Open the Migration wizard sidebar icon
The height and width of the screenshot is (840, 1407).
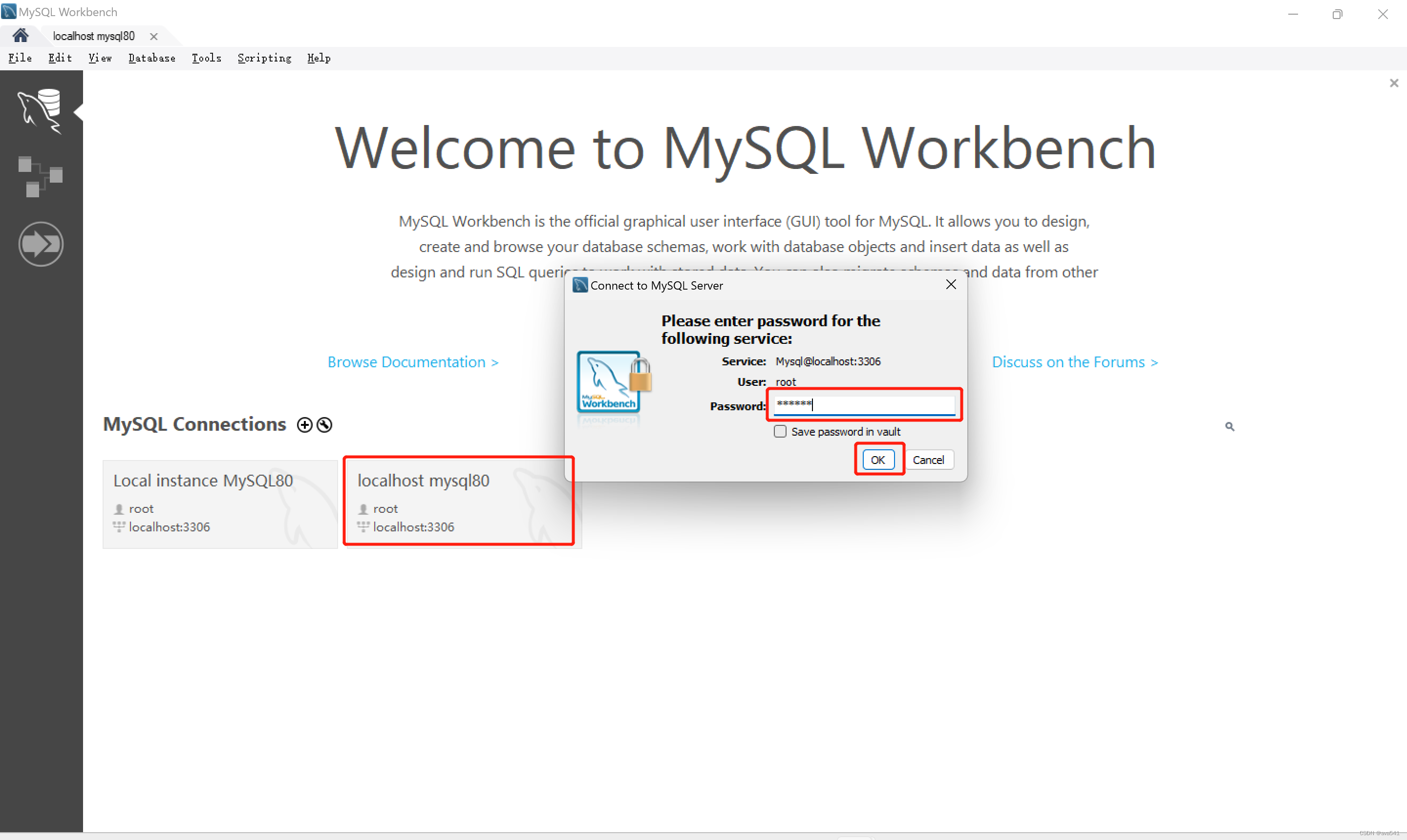40,244
